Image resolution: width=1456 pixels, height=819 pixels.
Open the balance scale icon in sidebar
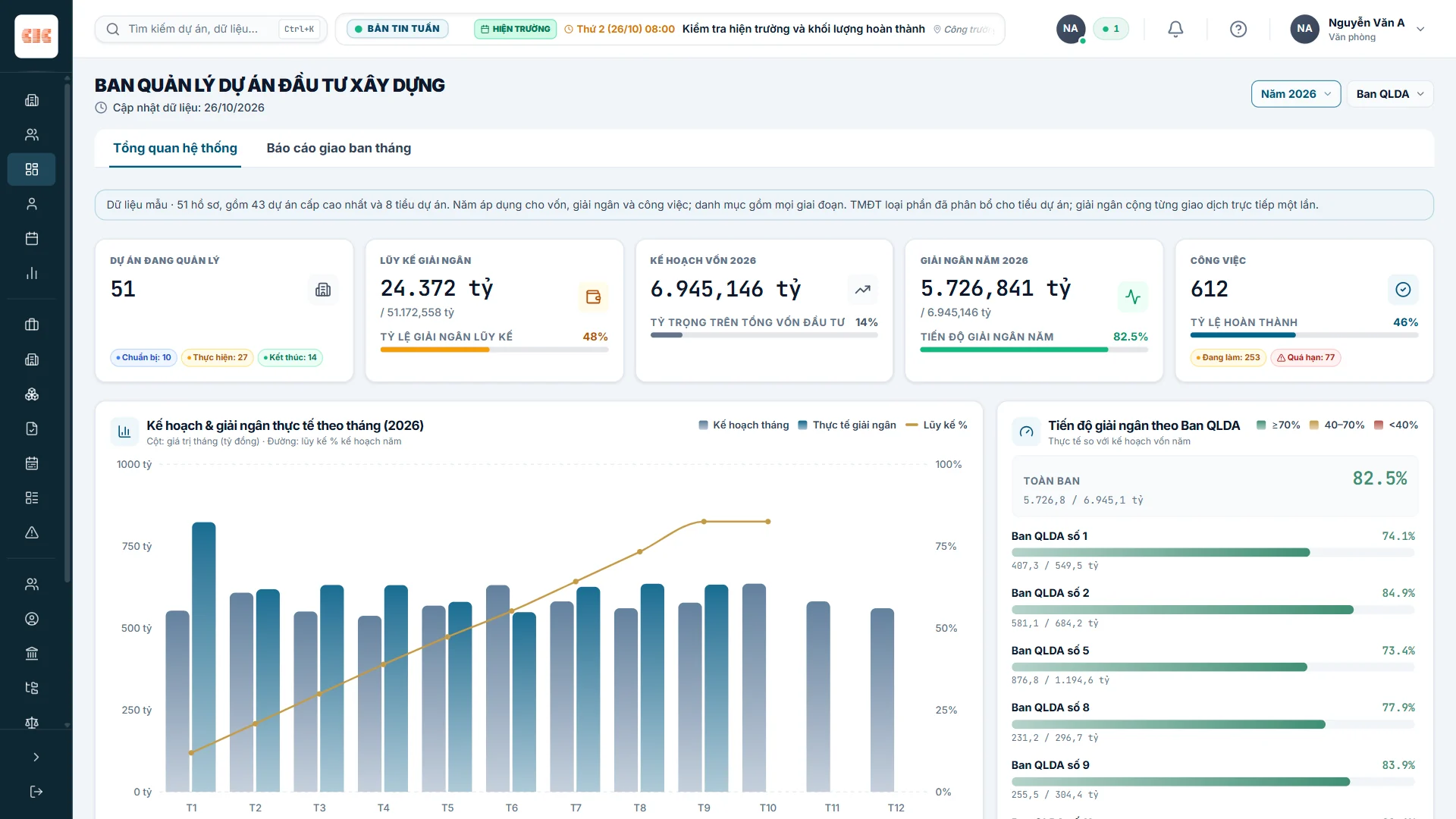(32, 723)
